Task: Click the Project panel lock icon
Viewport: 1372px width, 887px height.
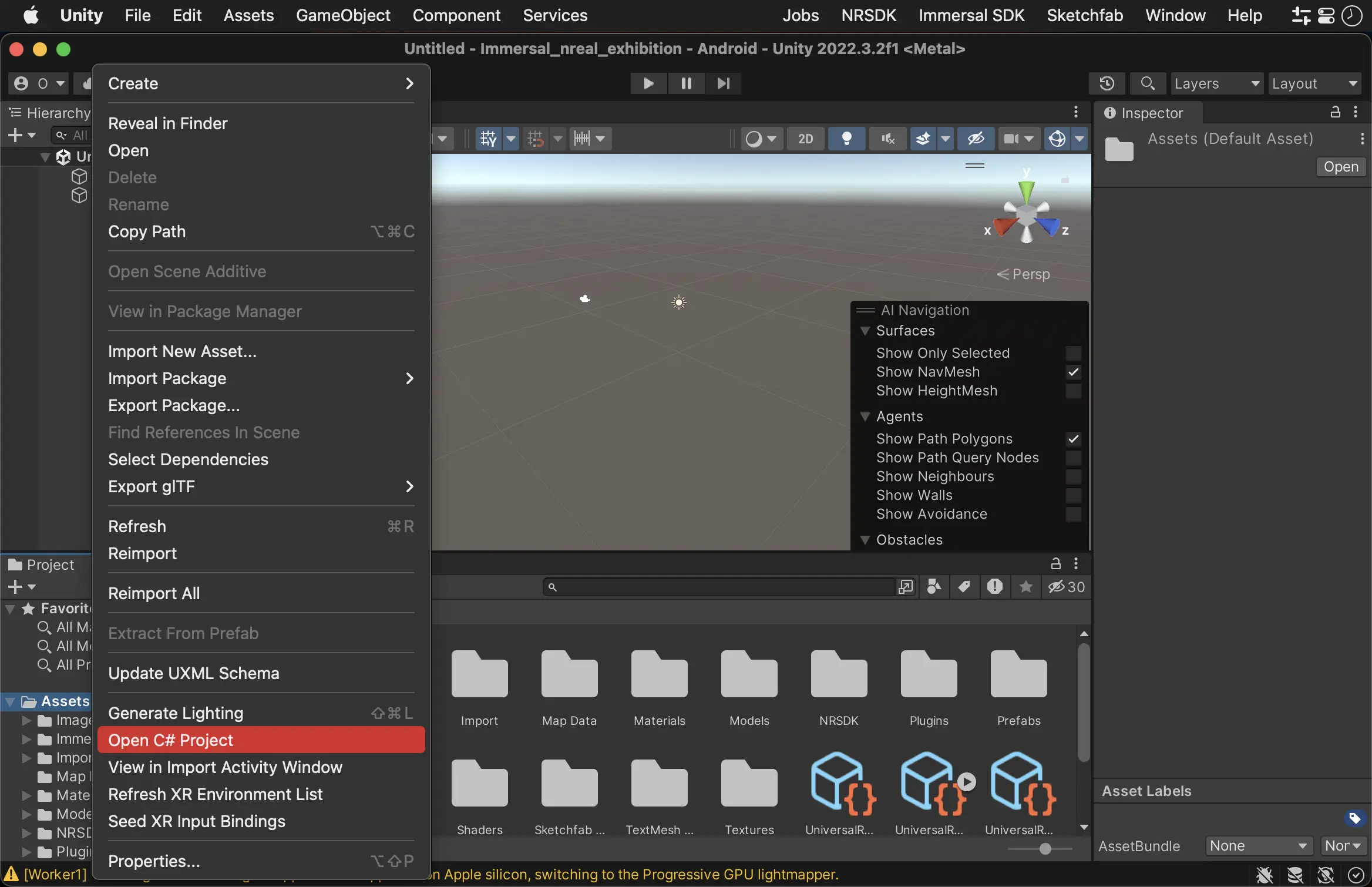Action: [1055, 564]
